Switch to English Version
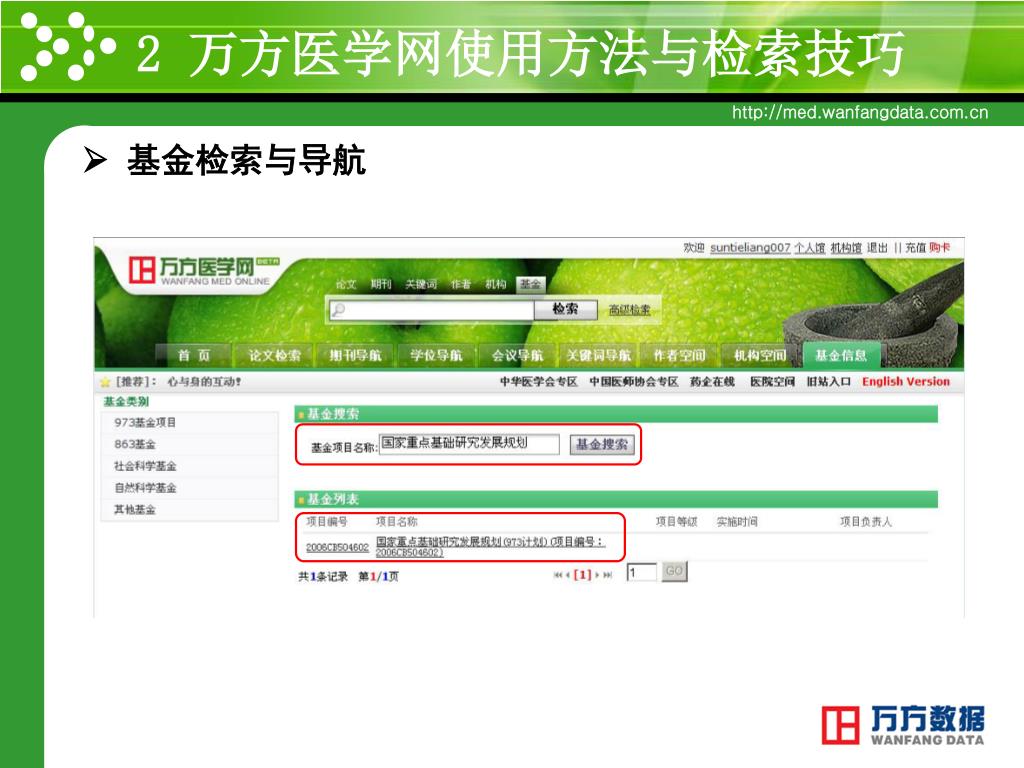 point(906,381)
